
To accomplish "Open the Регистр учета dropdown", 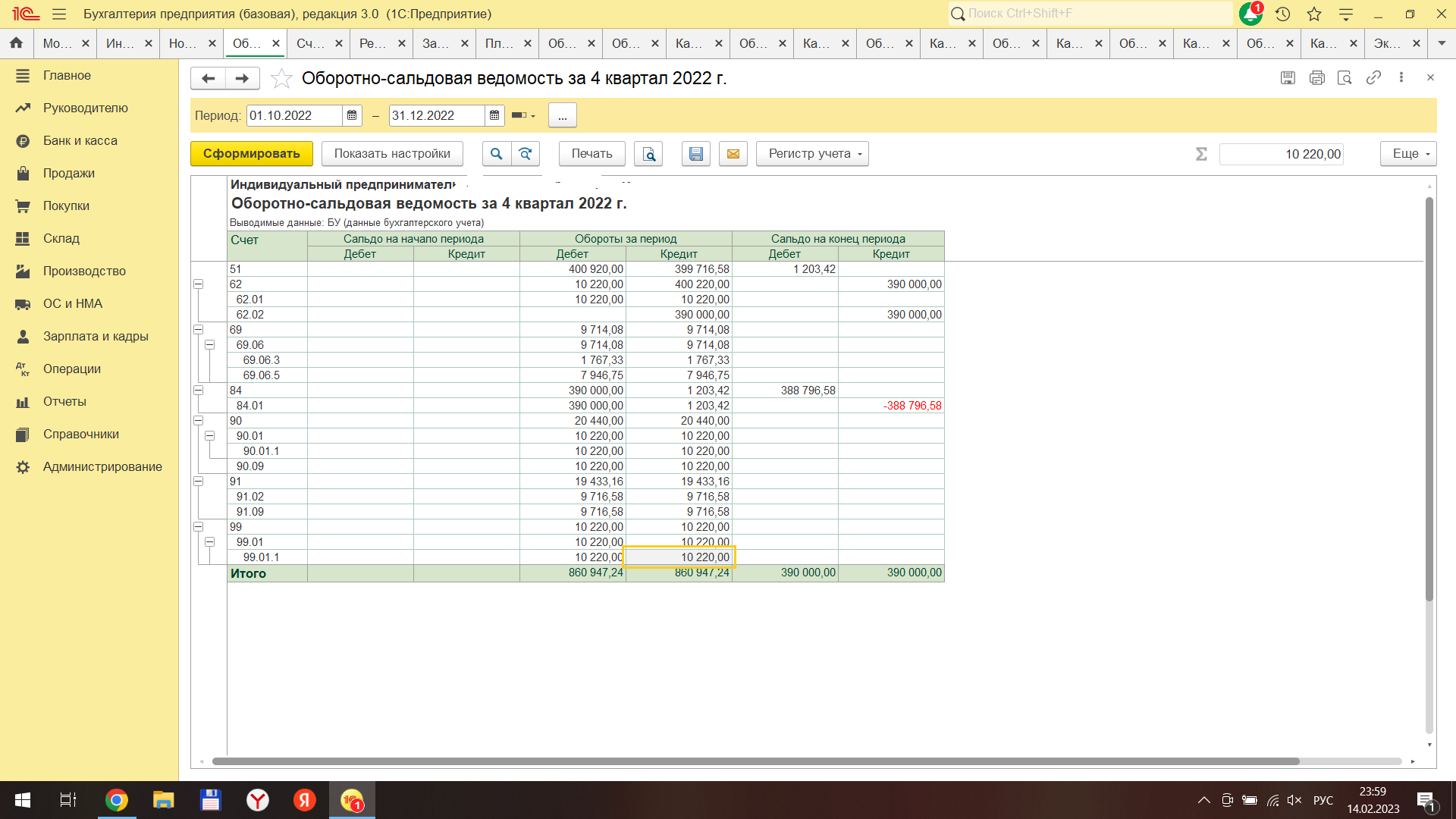I will pos(812,154).
